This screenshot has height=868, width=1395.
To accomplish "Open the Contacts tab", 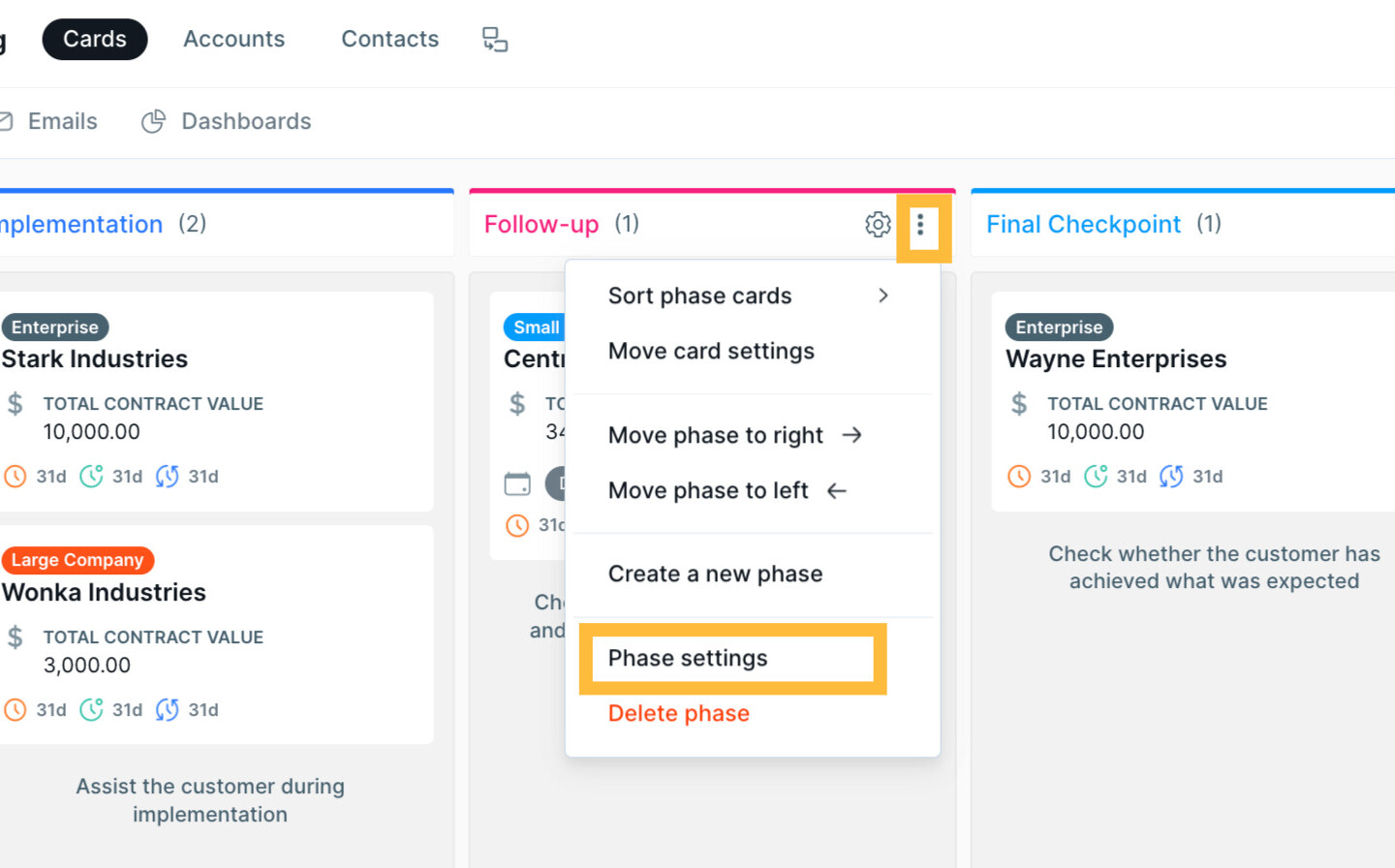I will (389, 39).
